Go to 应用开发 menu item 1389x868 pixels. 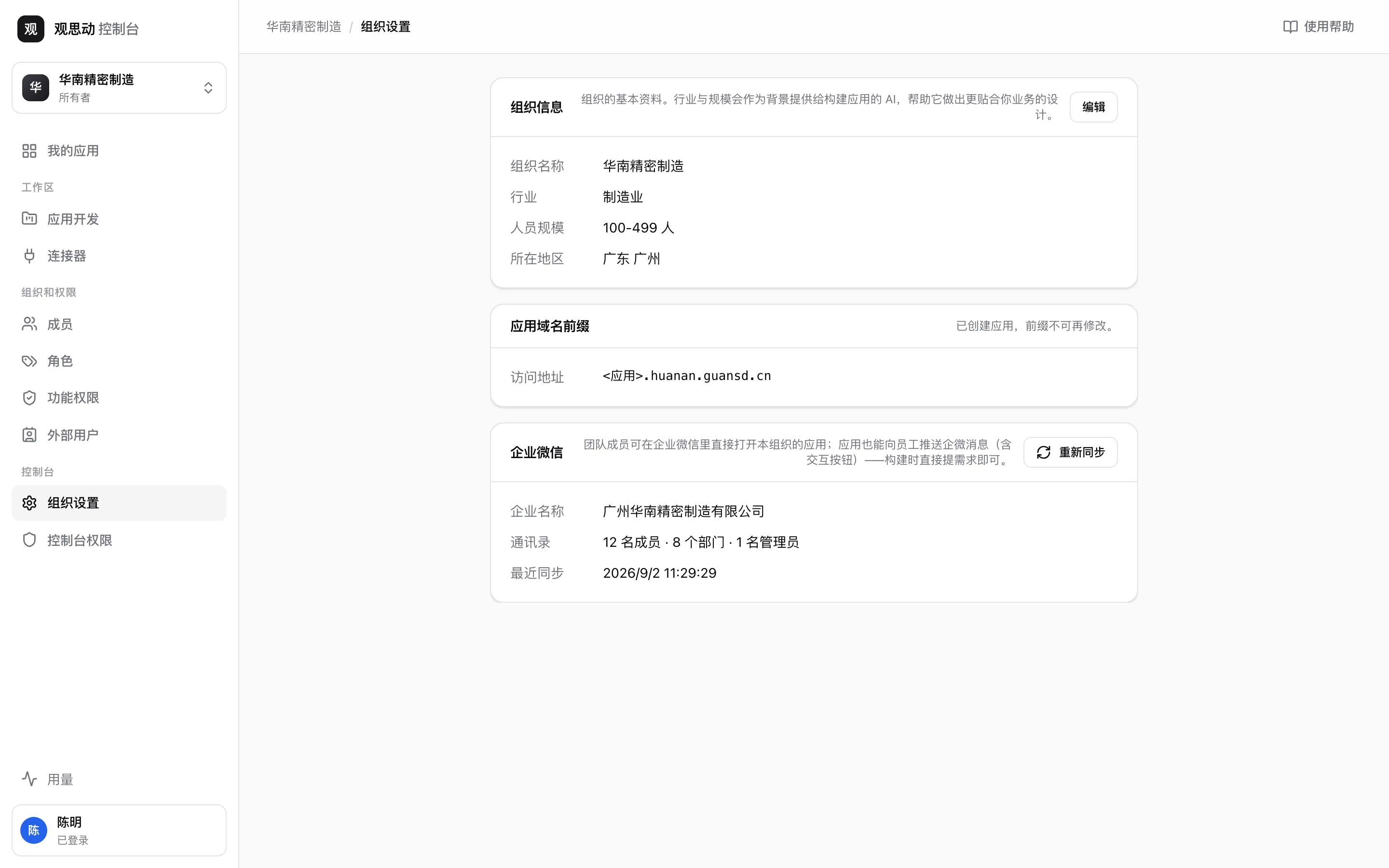pos(120,219)
